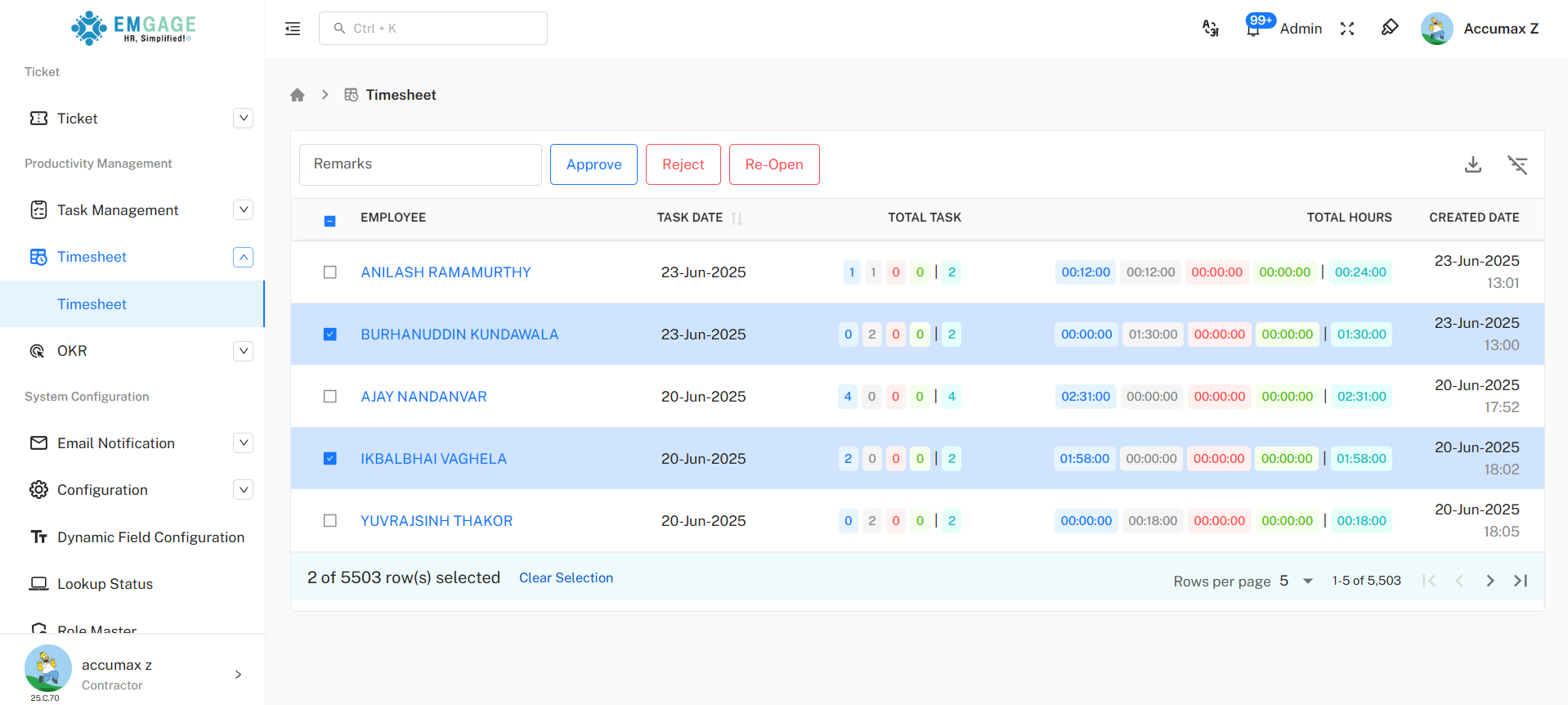Open the OKR sidebar menu
The height and width of the screenshot is (705, 1568).
click(72, 351)
